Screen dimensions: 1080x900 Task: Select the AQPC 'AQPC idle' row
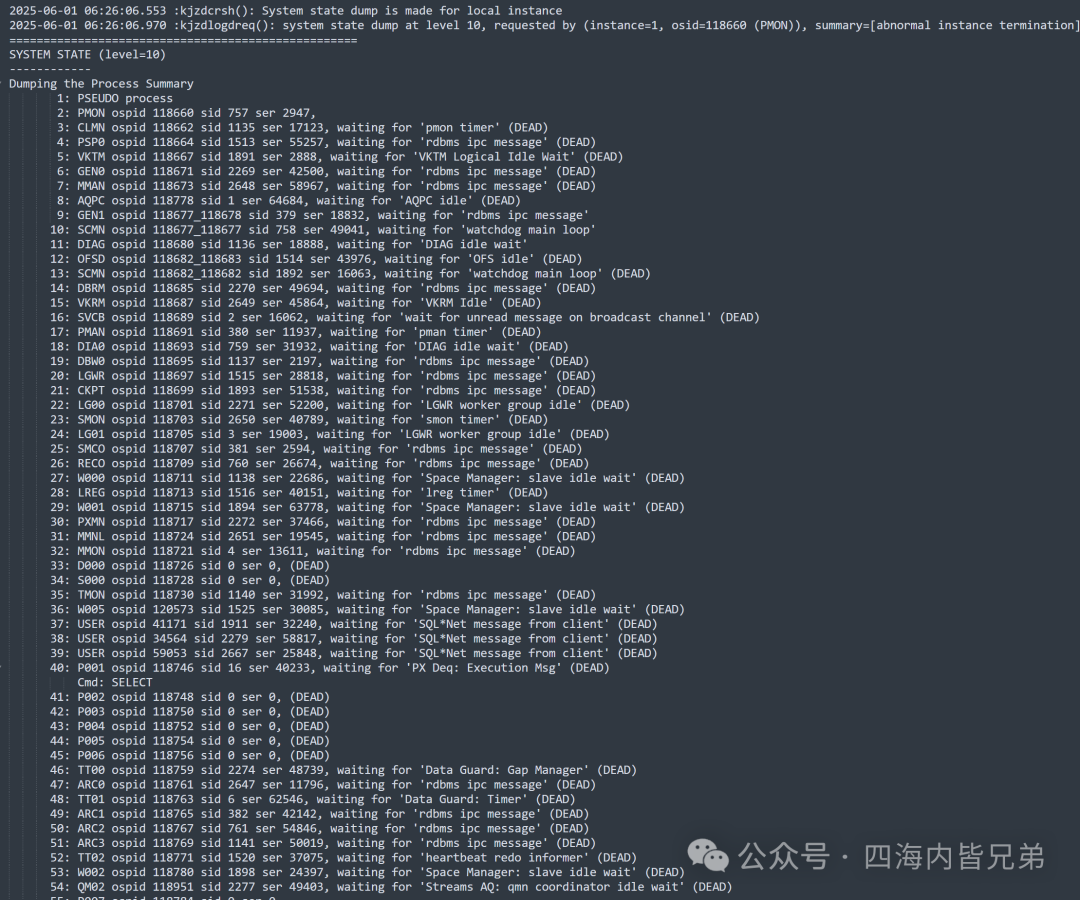pyautogui.click(x=289, y=200)
